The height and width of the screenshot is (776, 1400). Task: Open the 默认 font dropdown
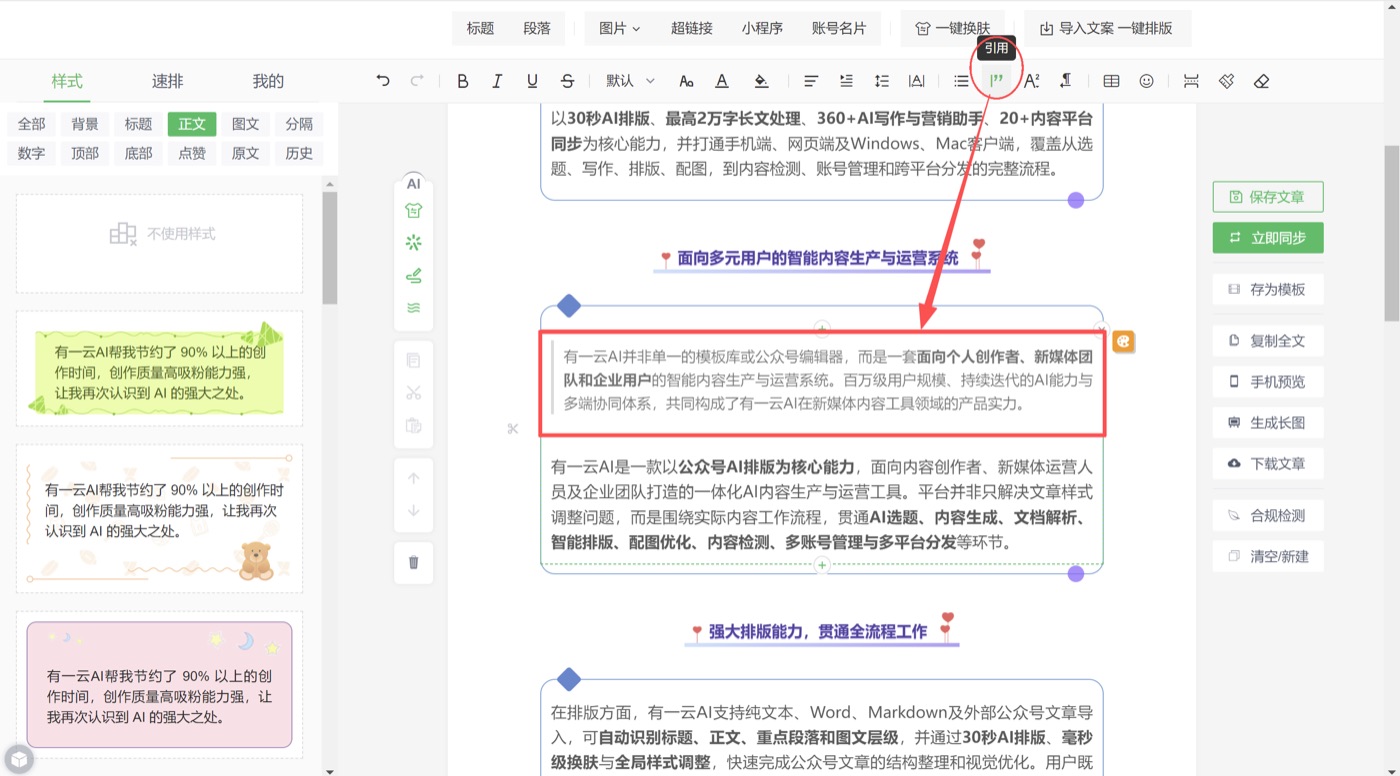click(630, 81)
